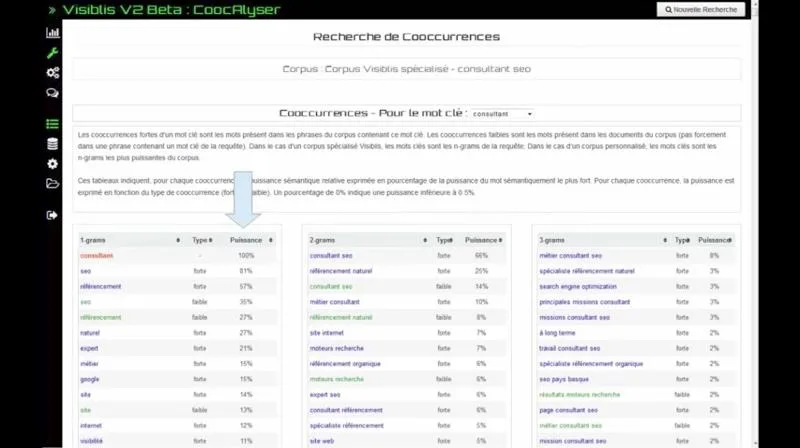Screen dimensions: 800x448
Task: Select 'missions consultant seo' 3-gram
Action: click(x=574, y=317)
